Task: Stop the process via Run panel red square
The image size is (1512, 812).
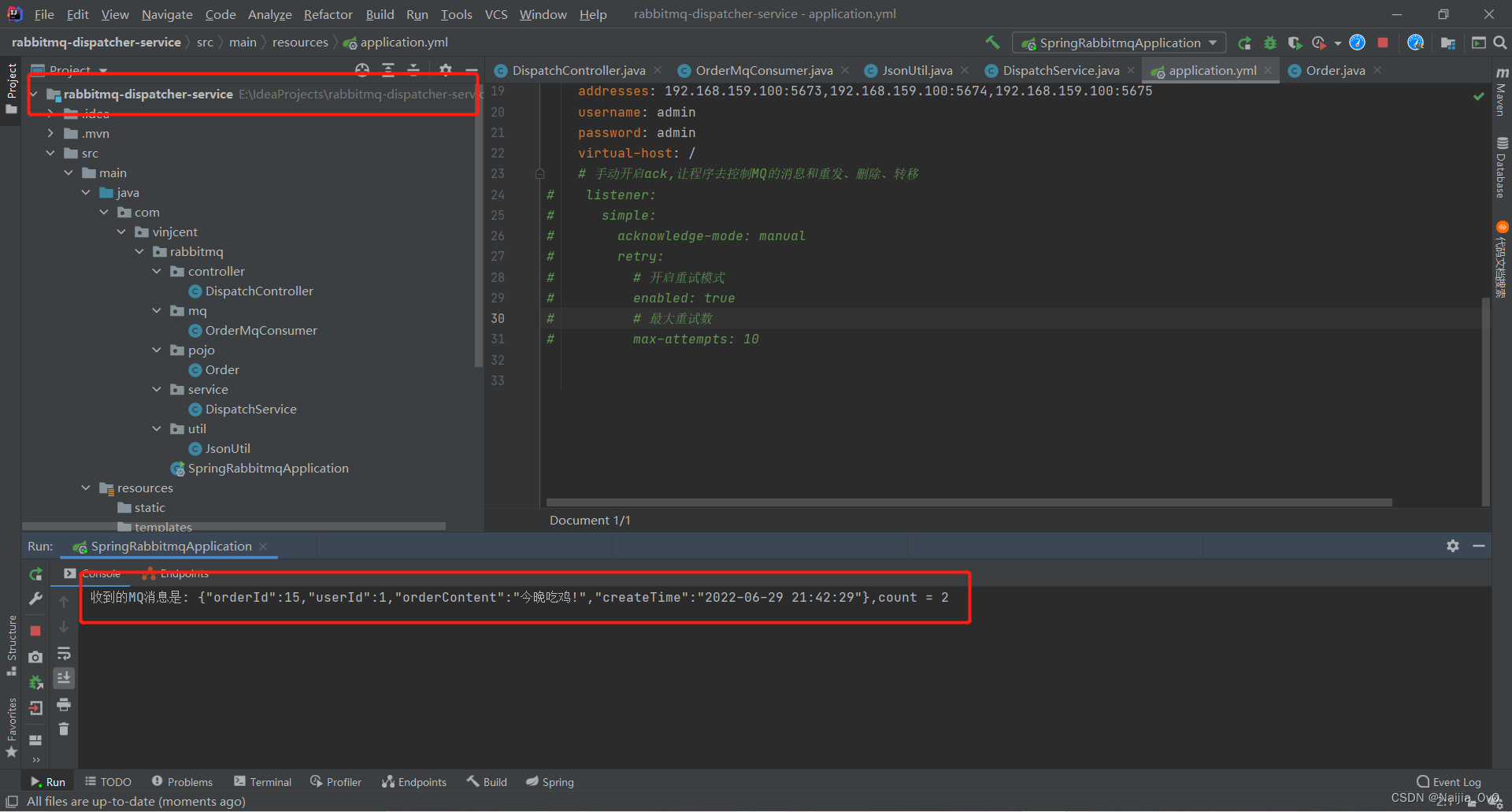Action: tap(35, 631)
